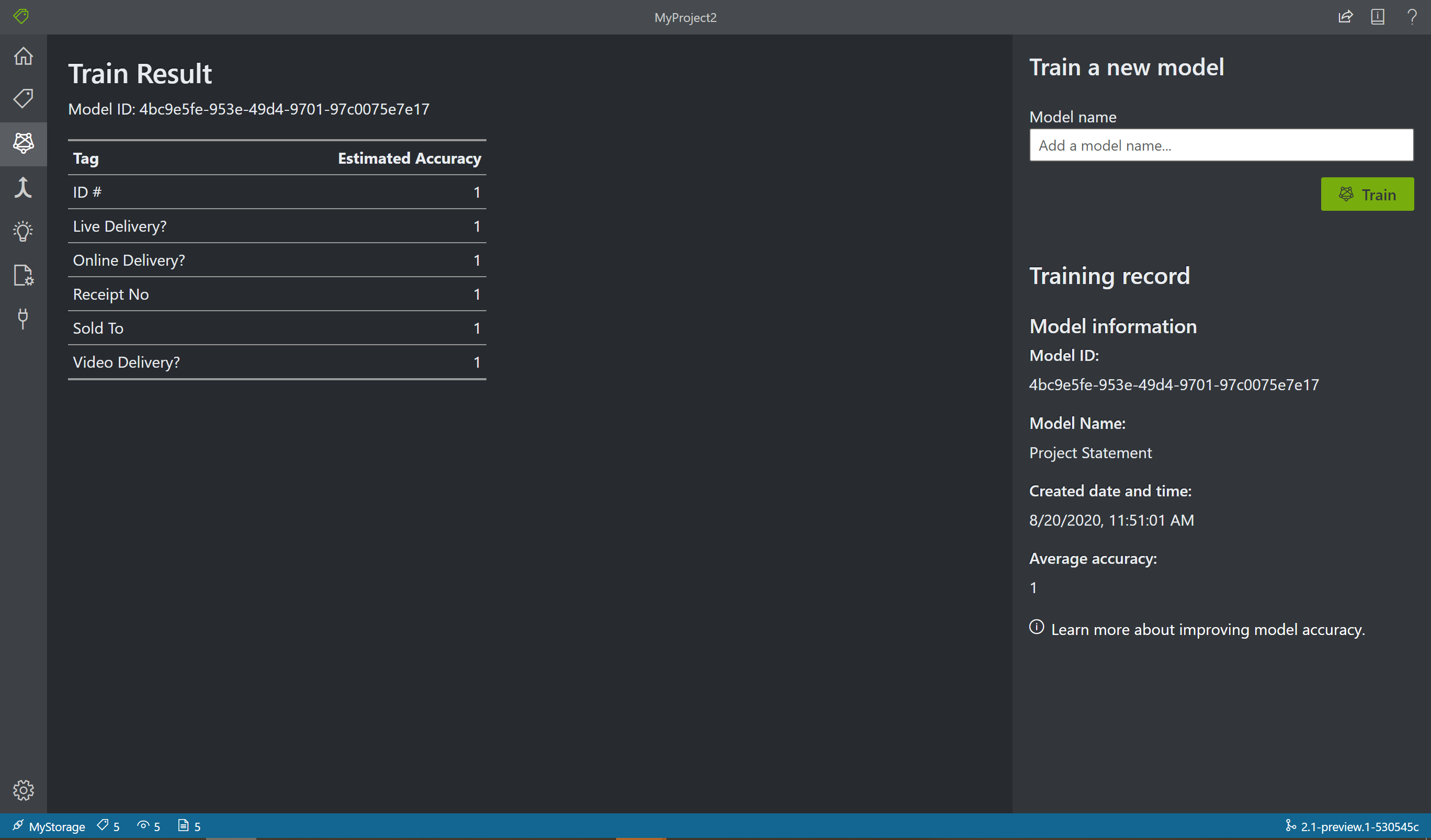Toggle the Video Delivery? tag row
This screenshot has width=1431, height=840.
(x=278, y=362)
